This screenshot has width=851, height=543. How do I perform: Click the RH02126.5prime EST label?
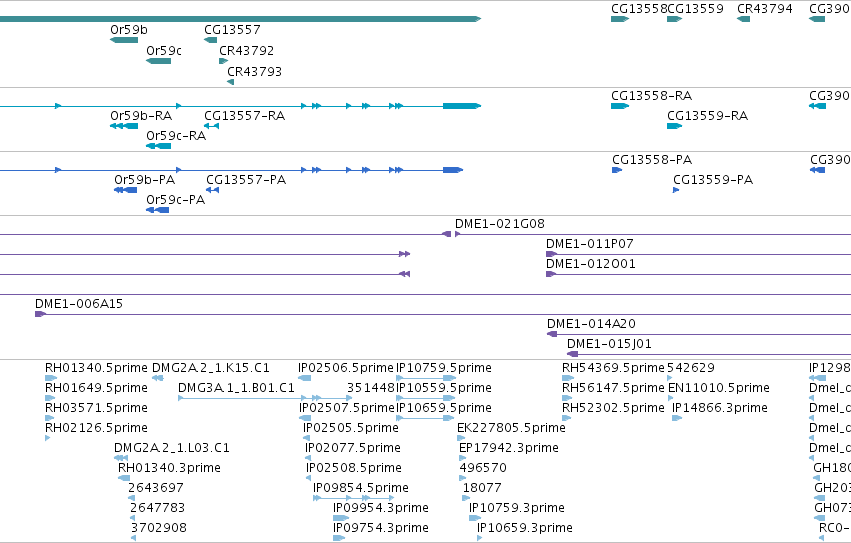[x=96, y=428]
